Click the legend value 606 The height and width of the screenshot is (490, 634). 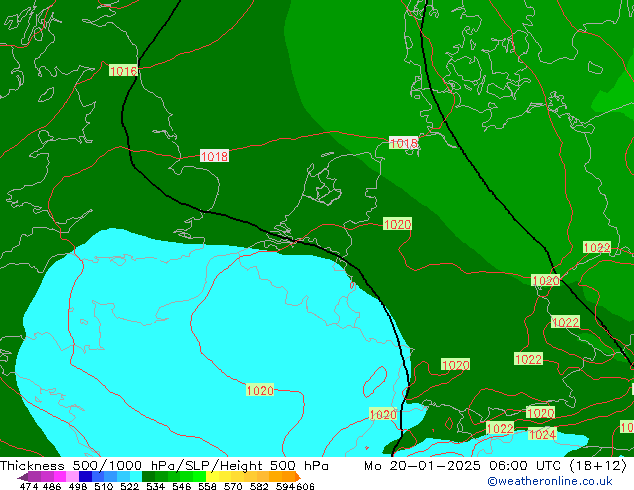[305, 486]
